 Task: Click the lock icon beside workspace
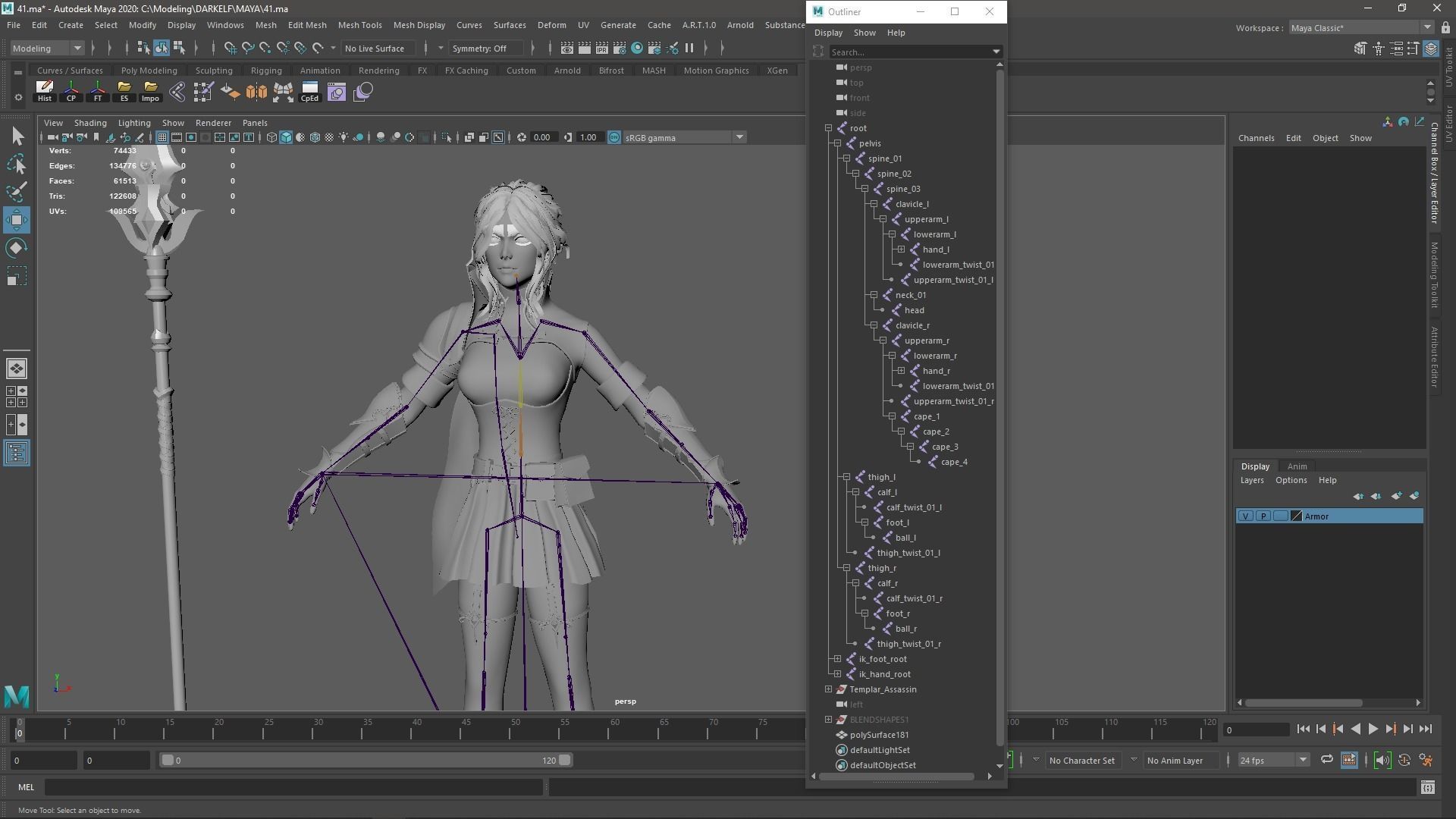pyautogui.click(x=1445, y=28)
